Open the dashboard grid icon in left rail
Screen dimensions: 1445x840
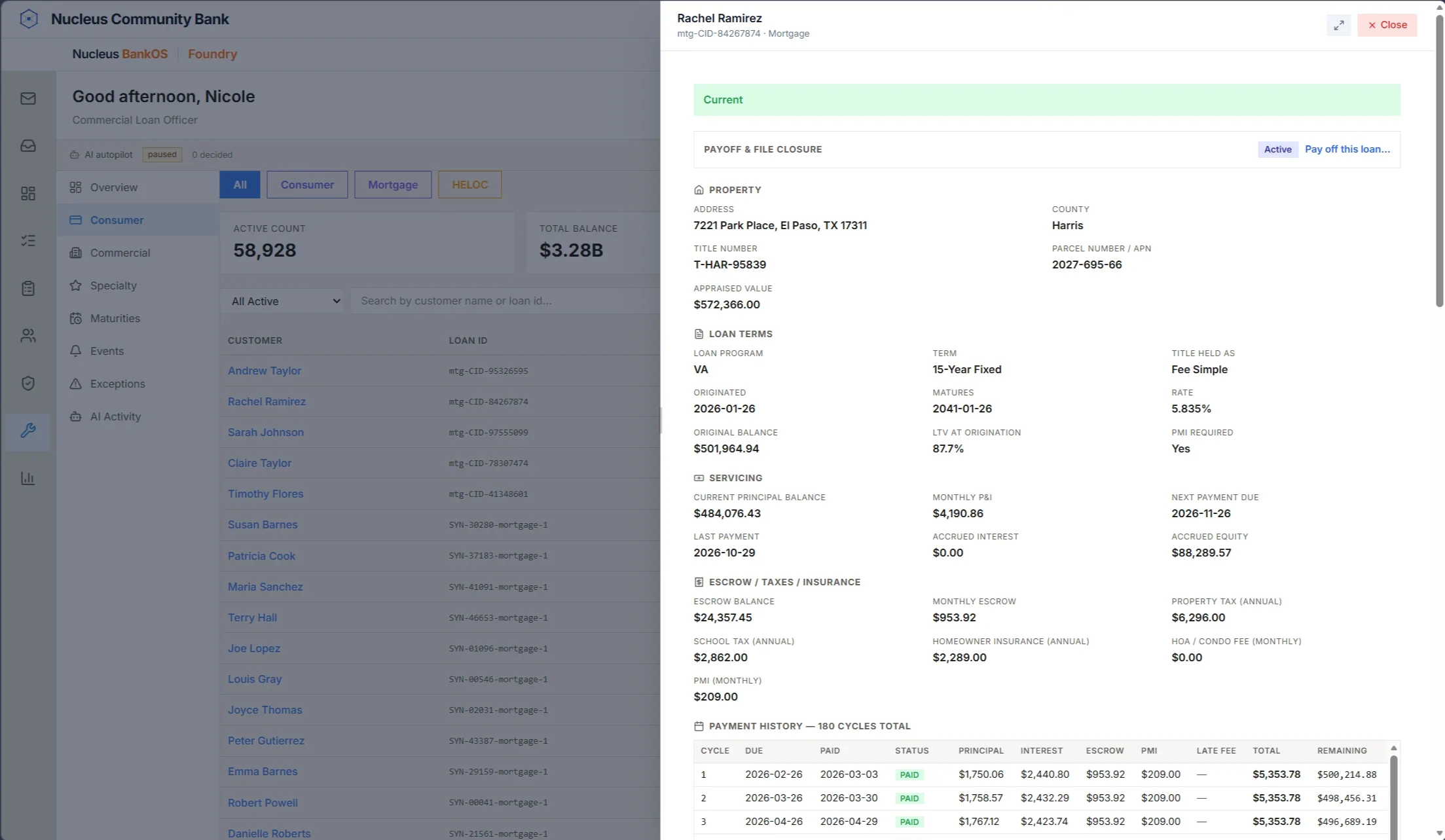point(28,194)
